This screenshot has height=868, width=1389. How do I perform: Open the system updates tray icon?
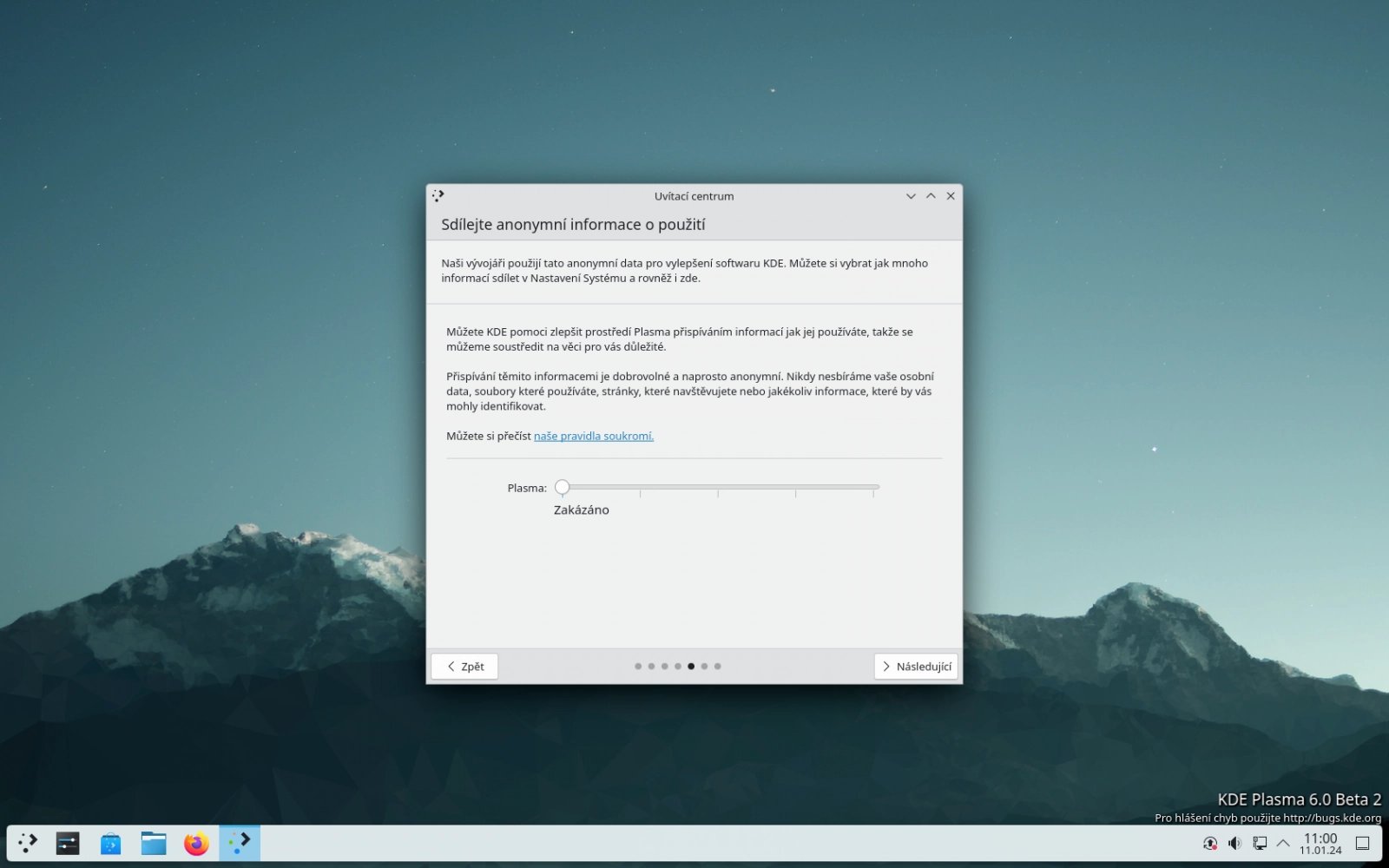[1210, 843]
